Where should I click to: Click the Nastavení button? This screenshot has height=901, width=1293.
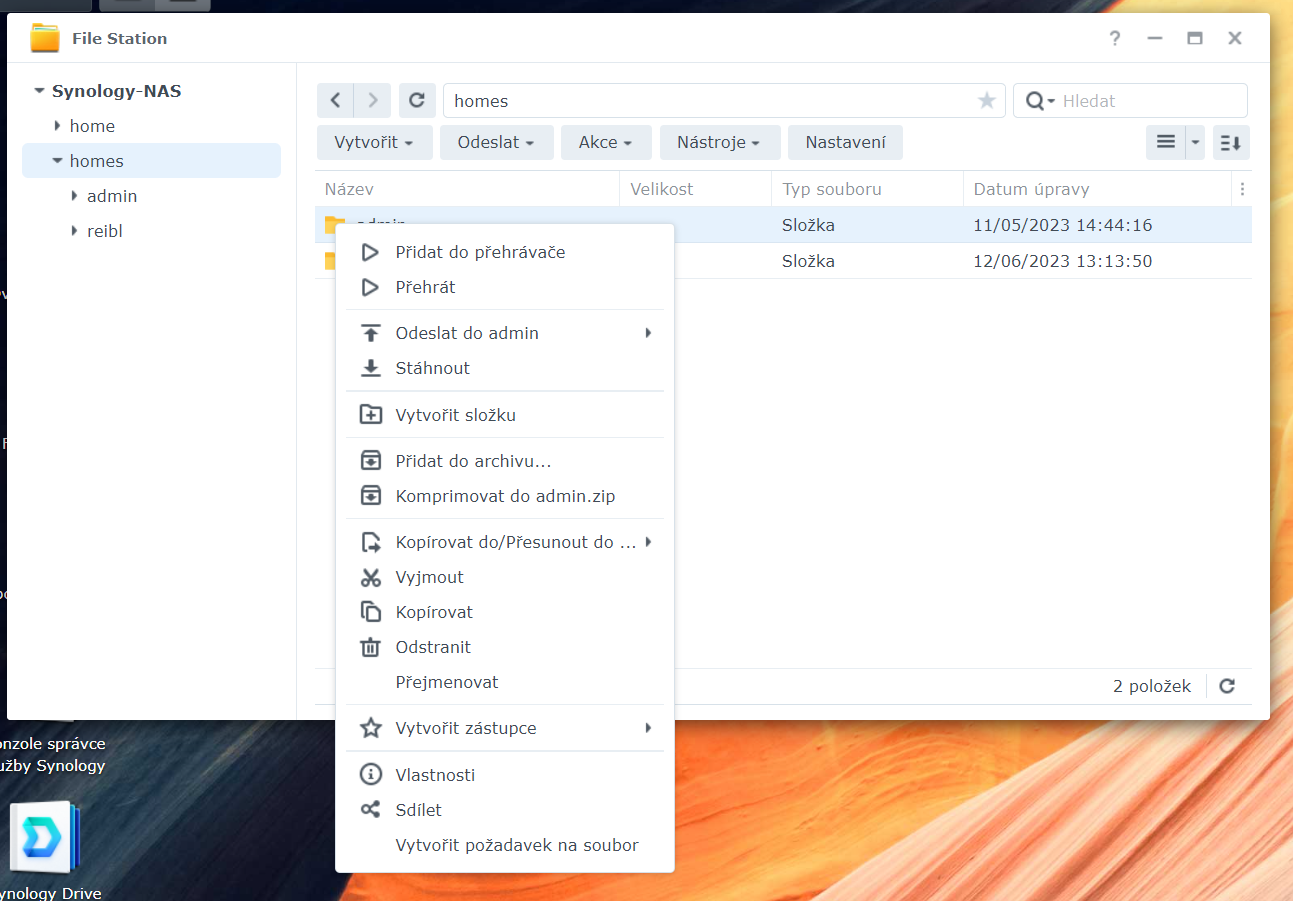[845, 142]
